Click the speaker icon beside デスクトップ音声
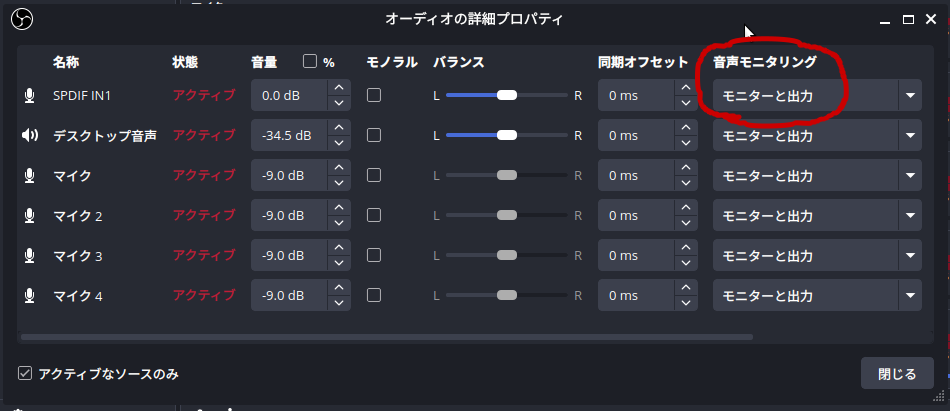Viewport: 950px width, 411px height. pyautogui.click(x=30, y=136)
